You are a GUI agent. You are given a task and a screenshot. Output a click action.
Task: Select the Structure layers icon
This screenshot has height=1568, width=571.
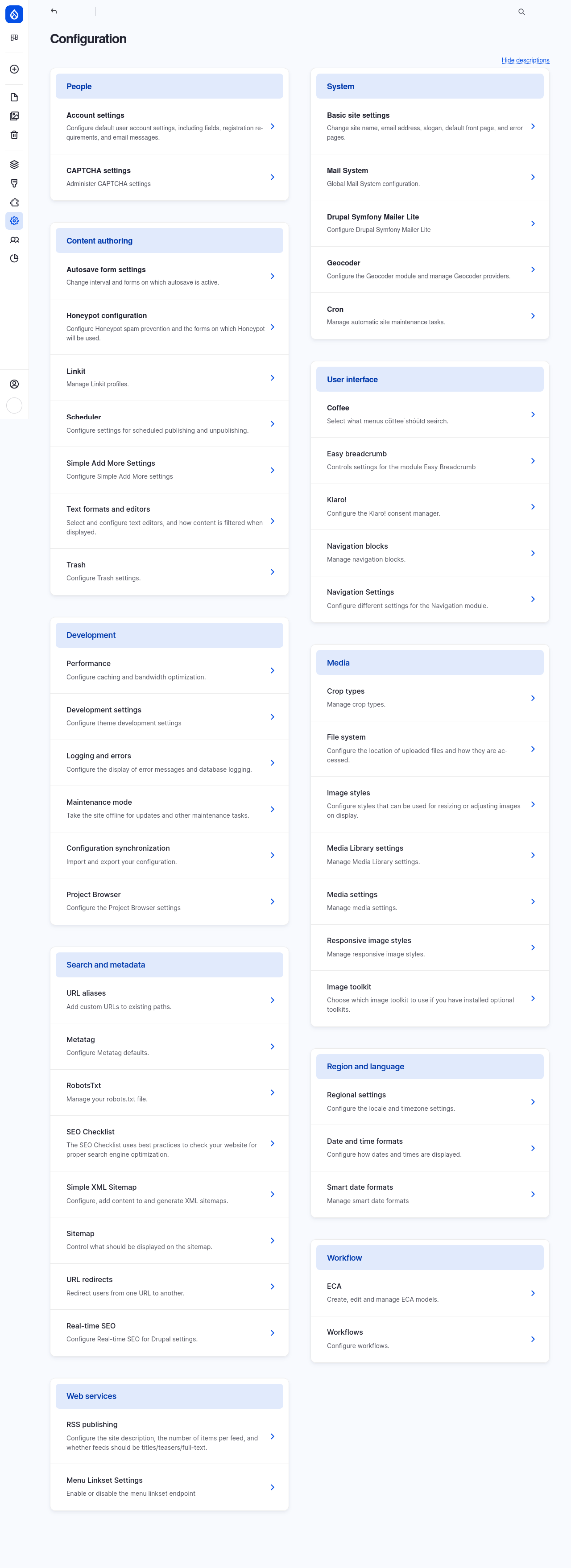(14, 164)
